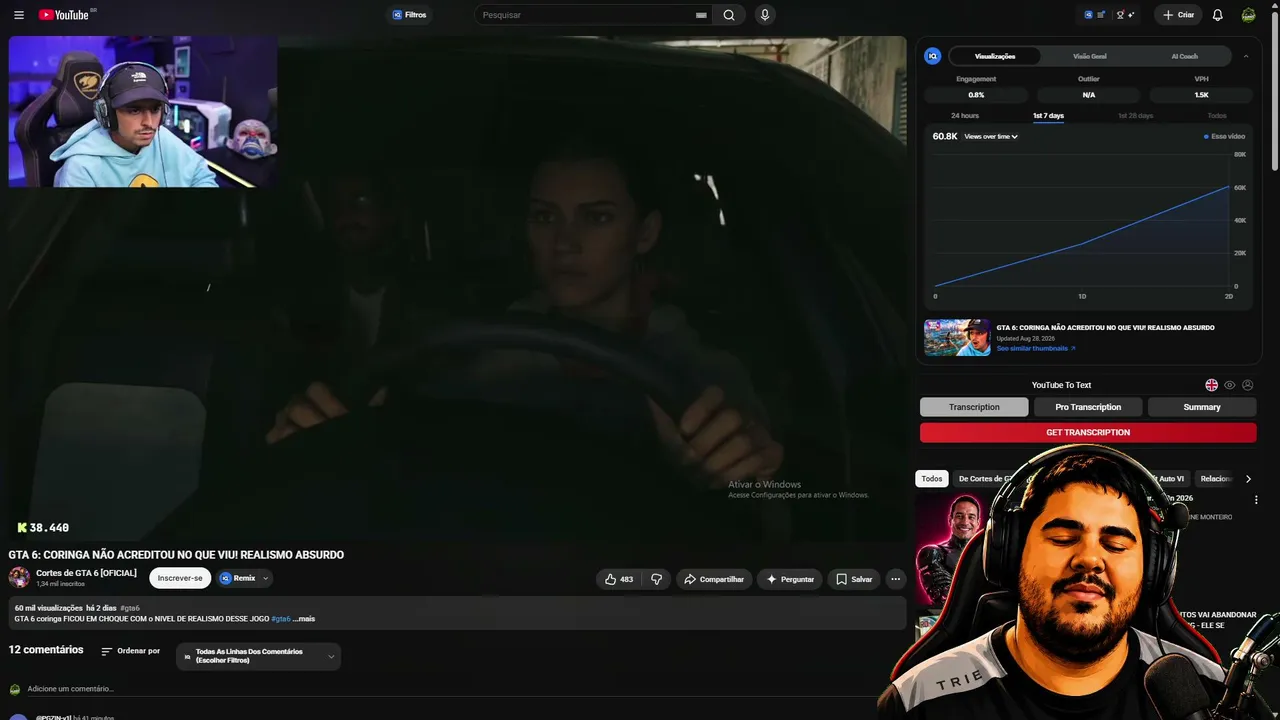This screenshot has width=1280, height=720.
Task: Open the YouTube To Text profile icon
Action: 1247,385
